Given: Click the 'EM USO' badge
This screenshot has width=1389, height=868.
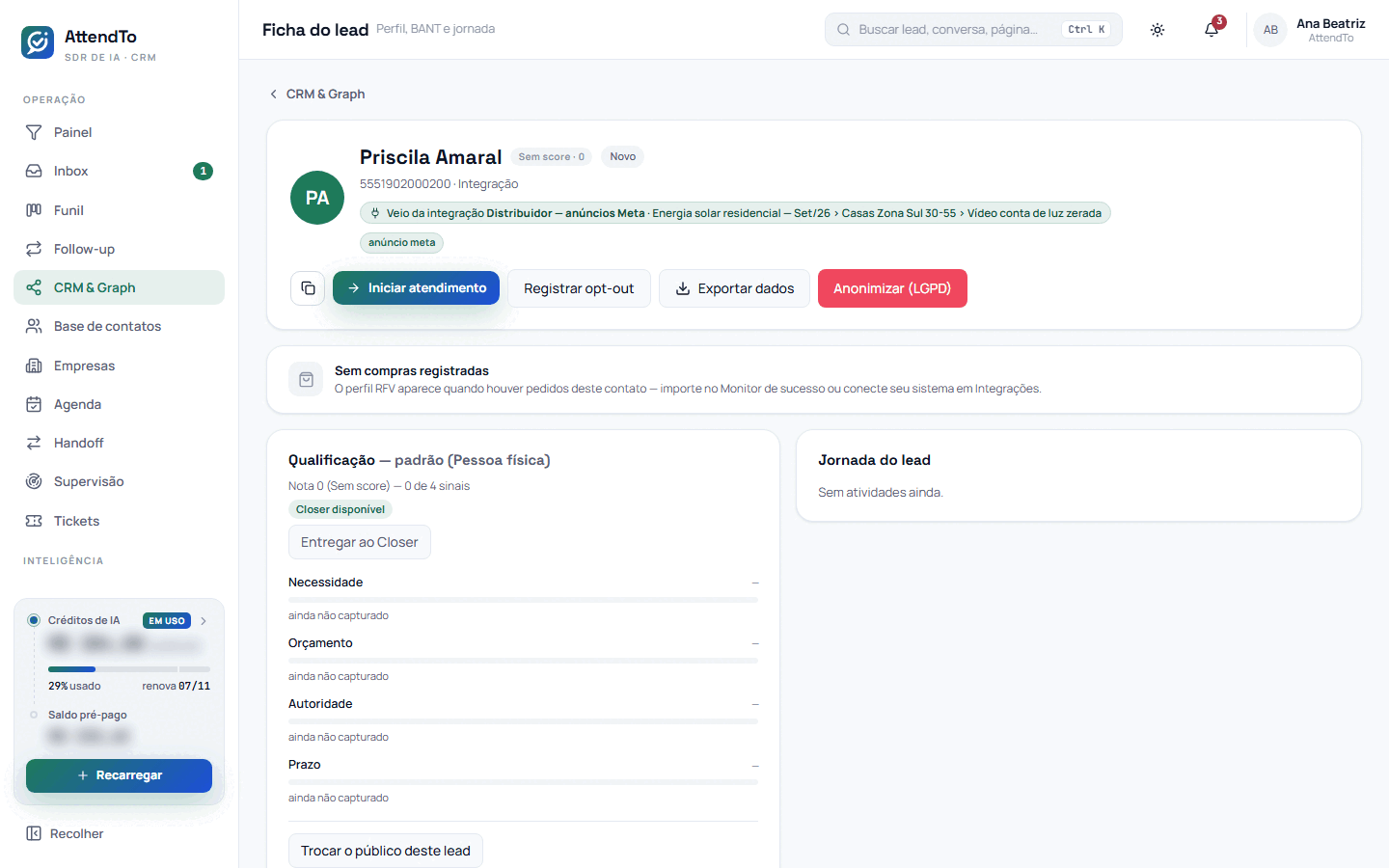Looking at the screenshot, I should [167, 621].
